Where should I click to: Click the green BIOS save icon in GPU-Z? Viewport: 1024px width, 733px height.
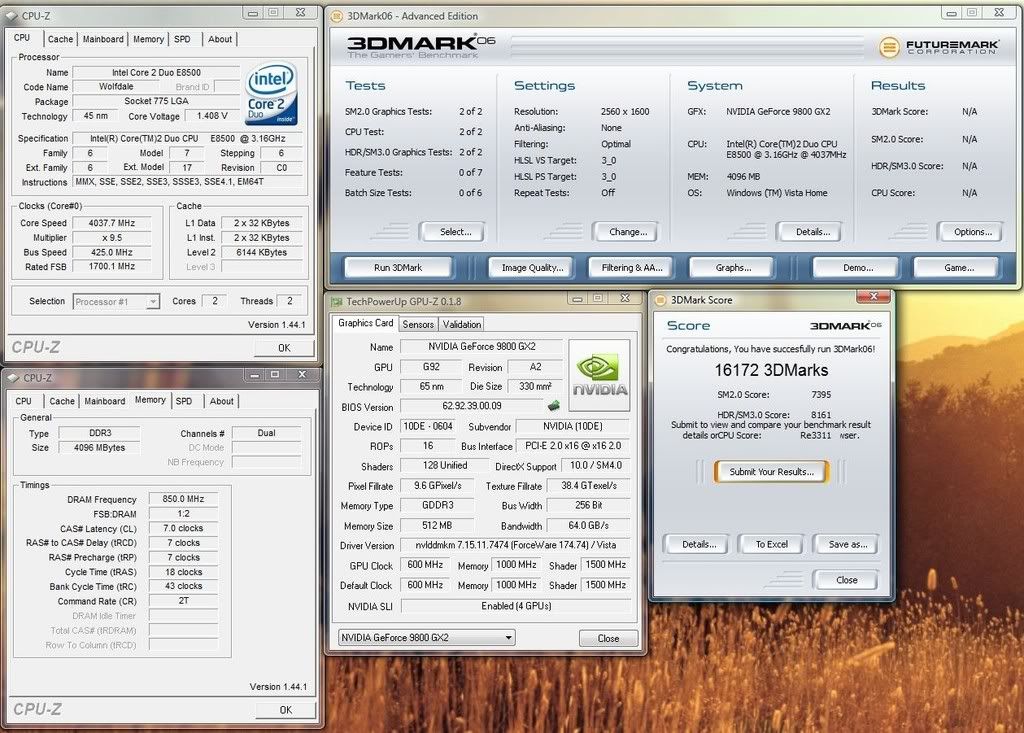point(552,407)
